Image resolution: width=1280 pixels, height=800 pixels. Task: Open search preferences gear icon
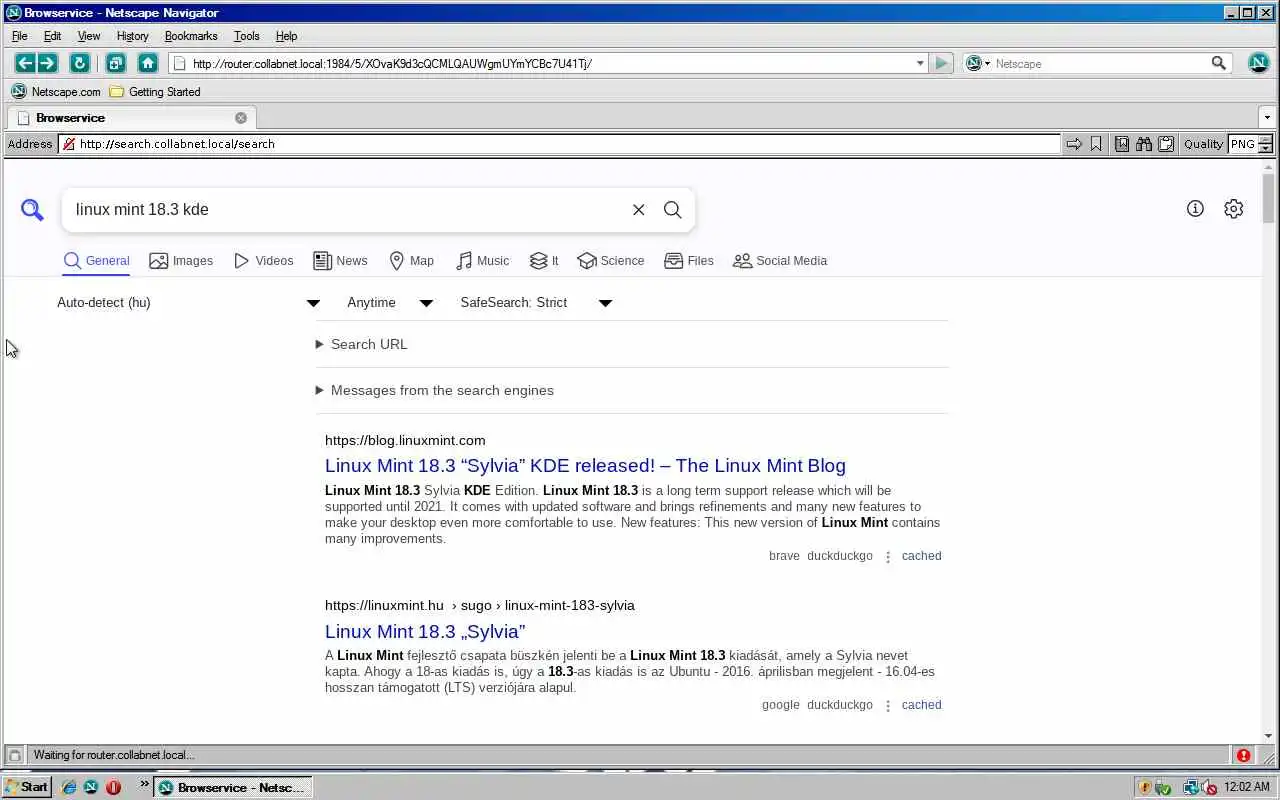pos(1234,208)
